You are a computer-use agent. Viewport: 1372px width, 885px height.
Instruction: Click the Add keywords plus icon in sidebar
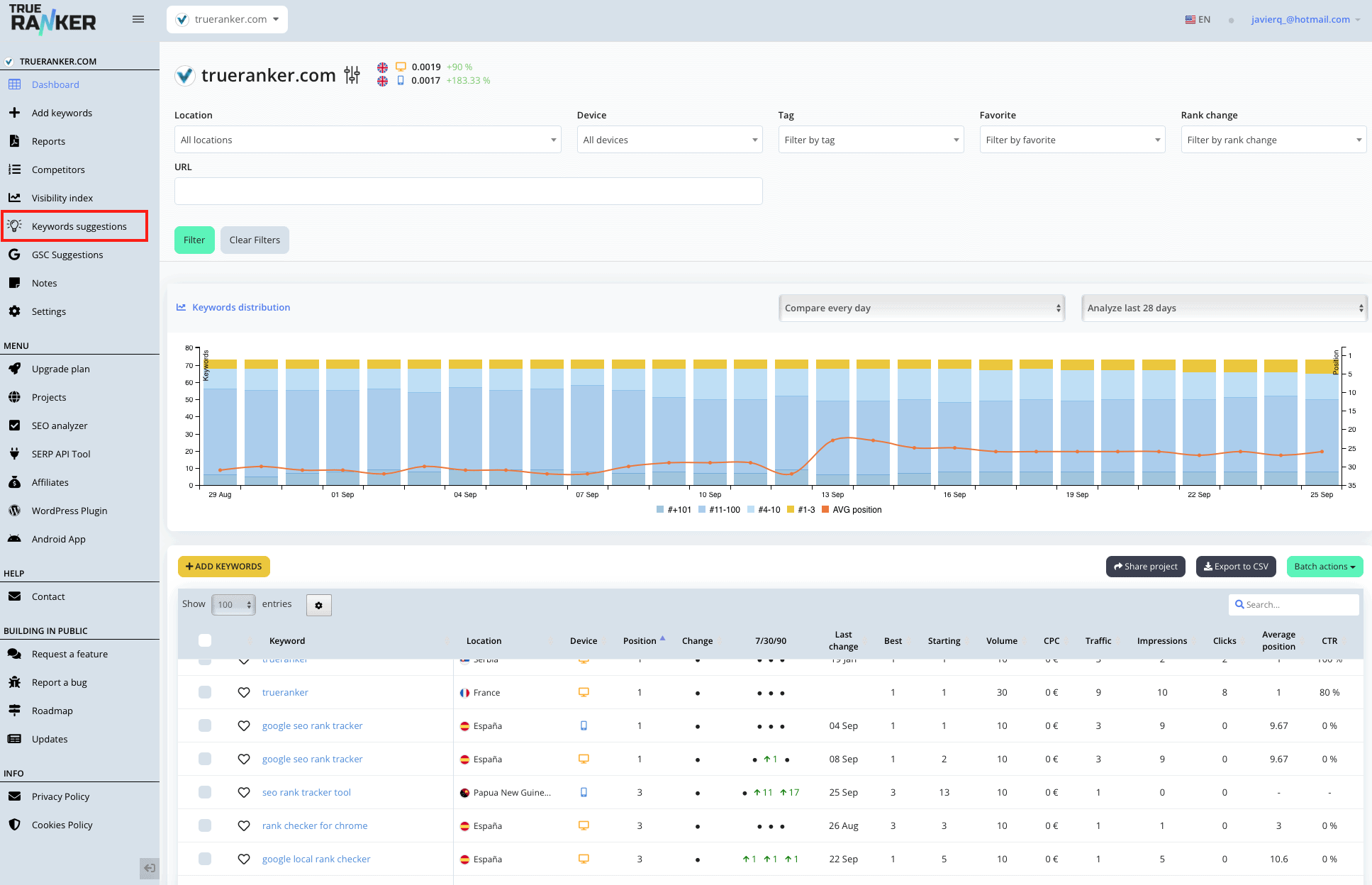[14, 113]
